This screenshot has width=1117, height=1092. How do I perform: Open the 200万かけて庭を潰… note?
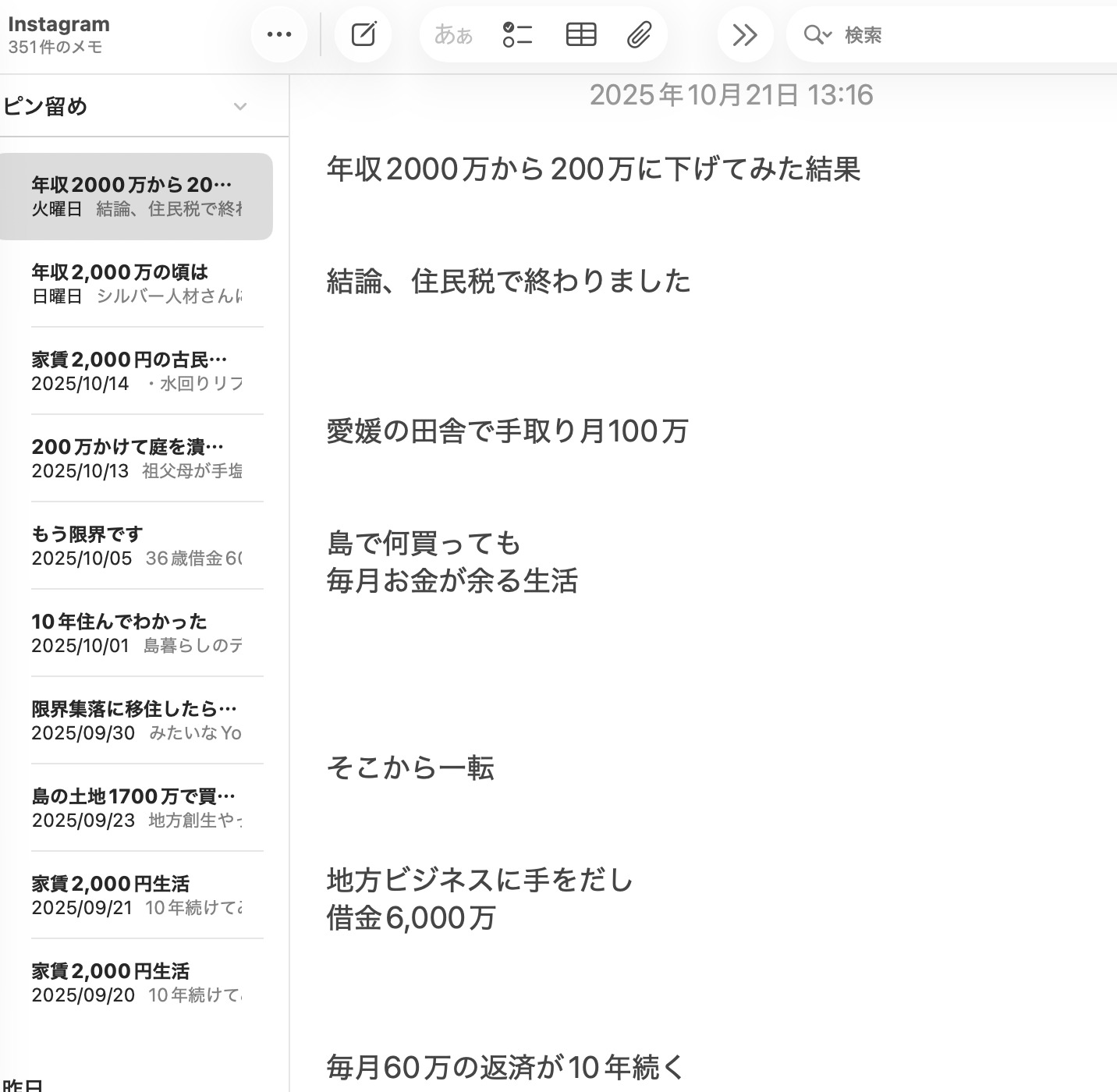[x=137, y=458]
